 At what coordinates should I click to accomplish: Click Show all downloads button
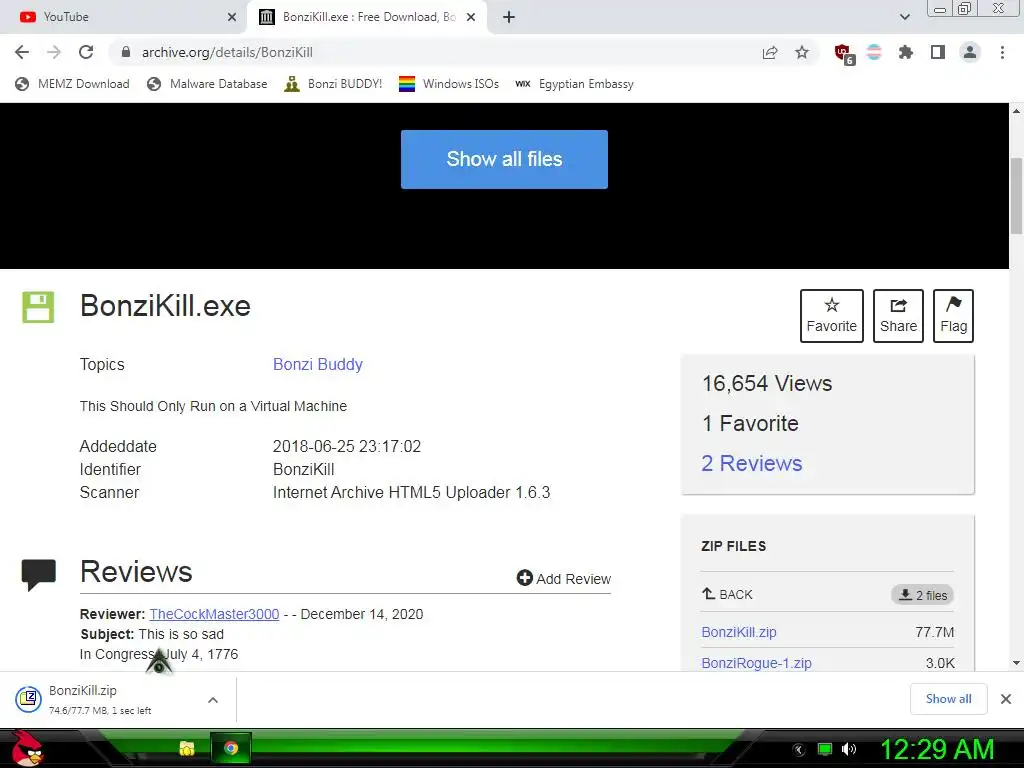coord(948,699)
